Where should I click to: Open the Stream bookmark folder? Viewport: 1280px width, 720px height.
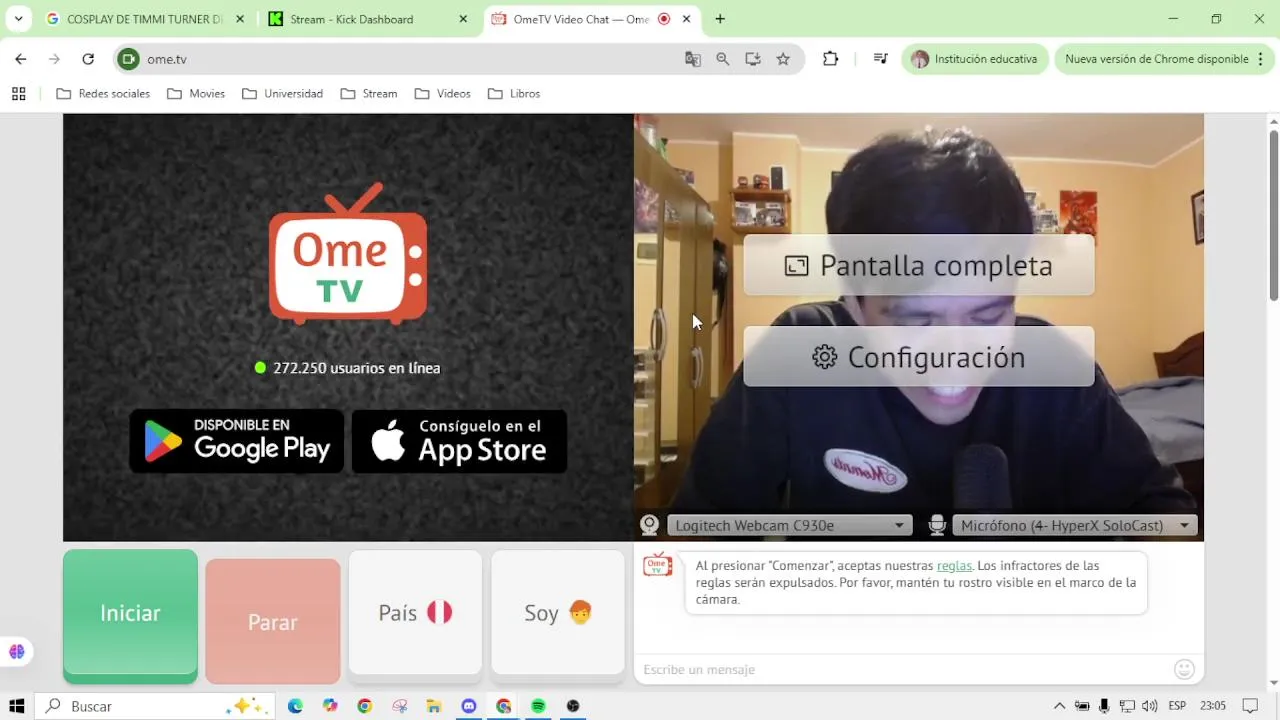click(x=369, y=94)
